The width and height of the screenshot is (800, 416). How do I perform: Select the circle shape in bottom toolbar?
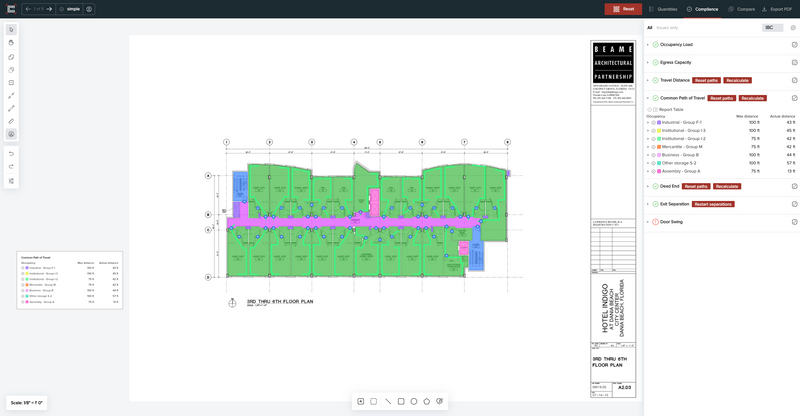tap(414, 402)
